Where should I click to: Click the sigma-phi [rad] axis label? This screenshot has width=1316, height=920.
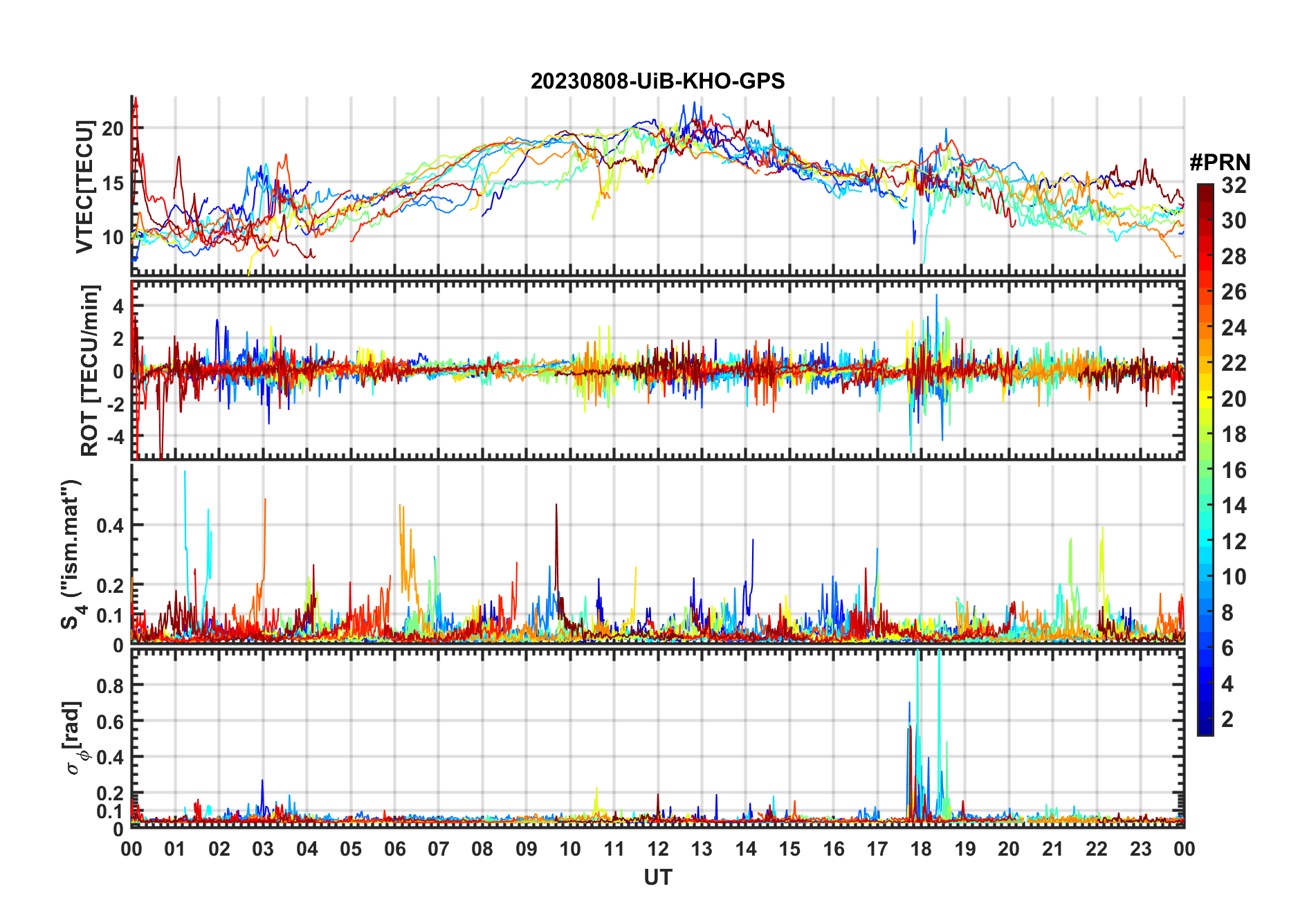pos(75,737)
